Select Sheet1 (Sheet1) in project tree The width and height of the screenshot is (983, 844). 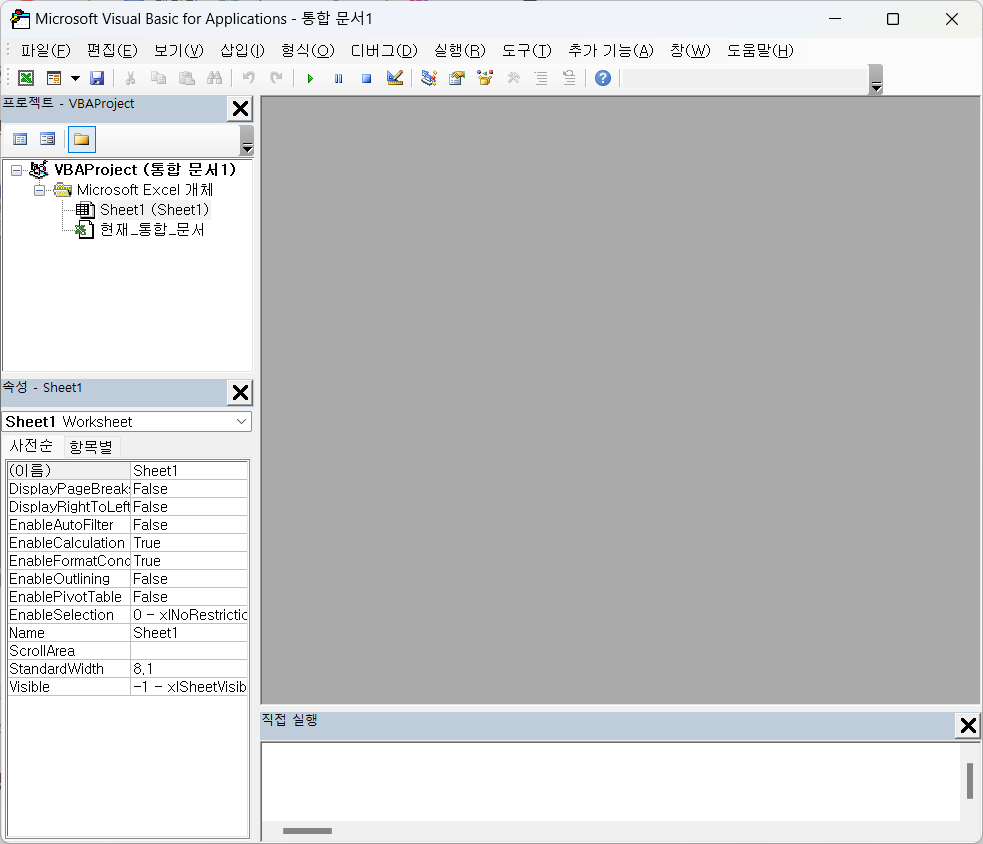(x=154, y=210)
